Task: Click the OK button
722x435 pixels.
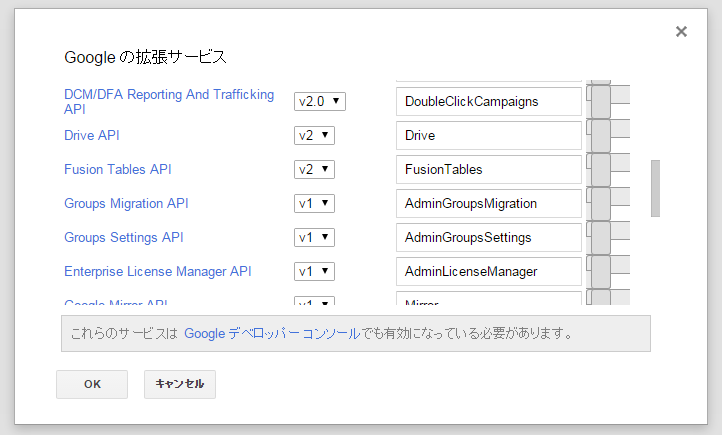Action: 92,384
